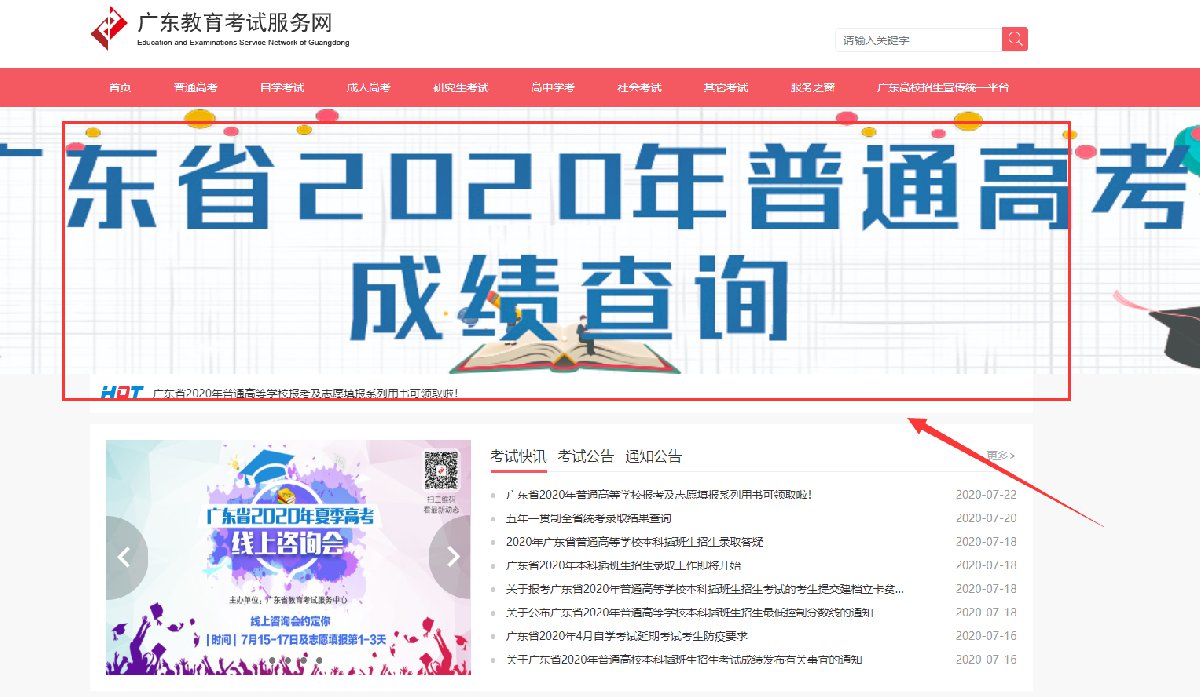Open the 4月自学考试 防疫要求 news link
The image size is (1200, 697).
tap(627, 636)
